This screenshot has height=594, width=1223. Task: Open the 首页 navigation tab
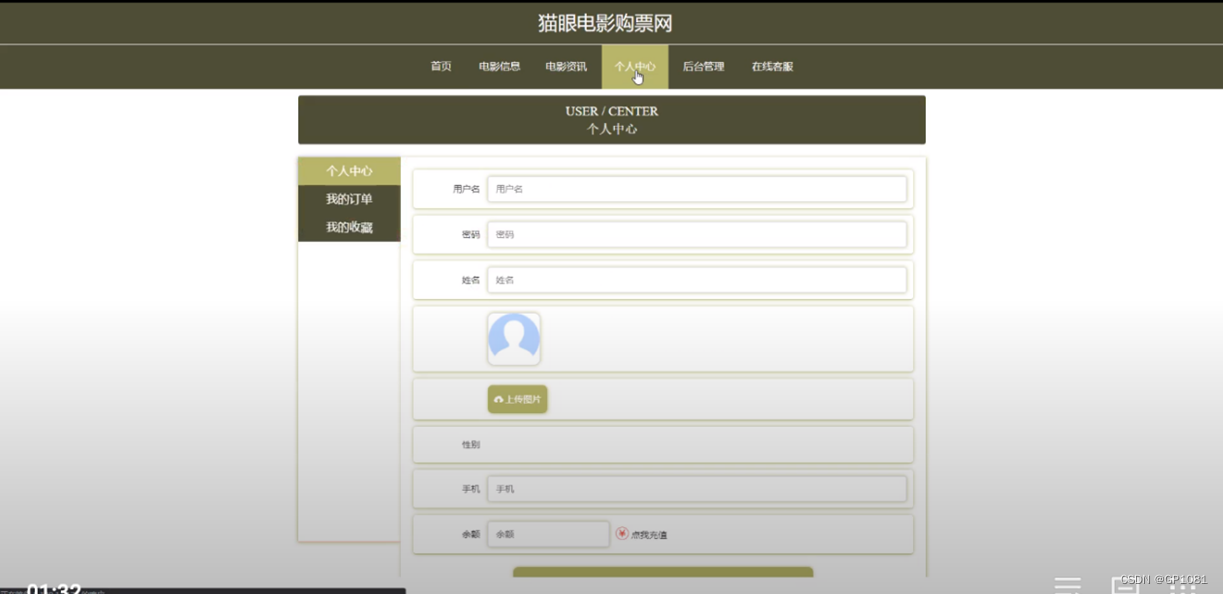tap(441, 67)
